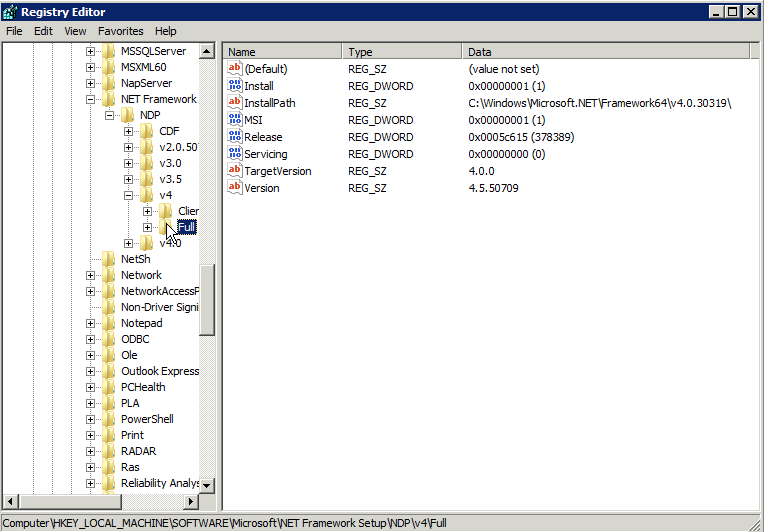This screenshot has width=764, height=532.
Task: Click the MSXML60 folder icon
Action: tap(109, 67)
